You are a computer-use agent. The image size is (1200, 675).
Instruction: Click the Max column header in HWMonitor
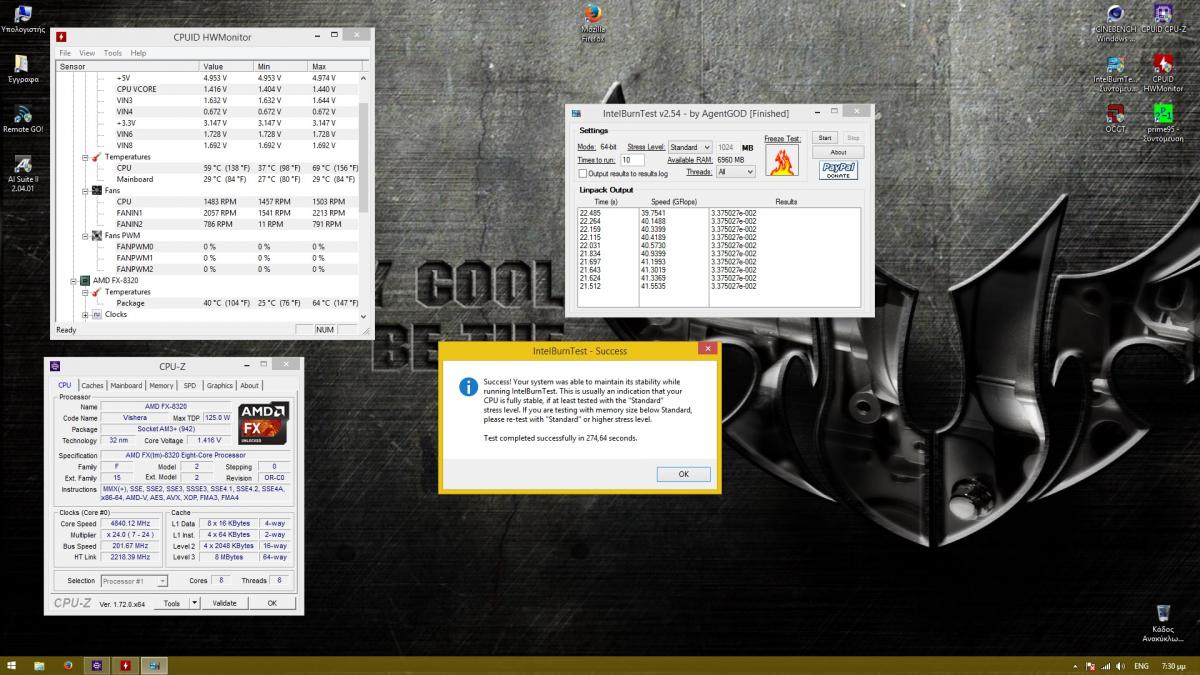tap(333, 66)
